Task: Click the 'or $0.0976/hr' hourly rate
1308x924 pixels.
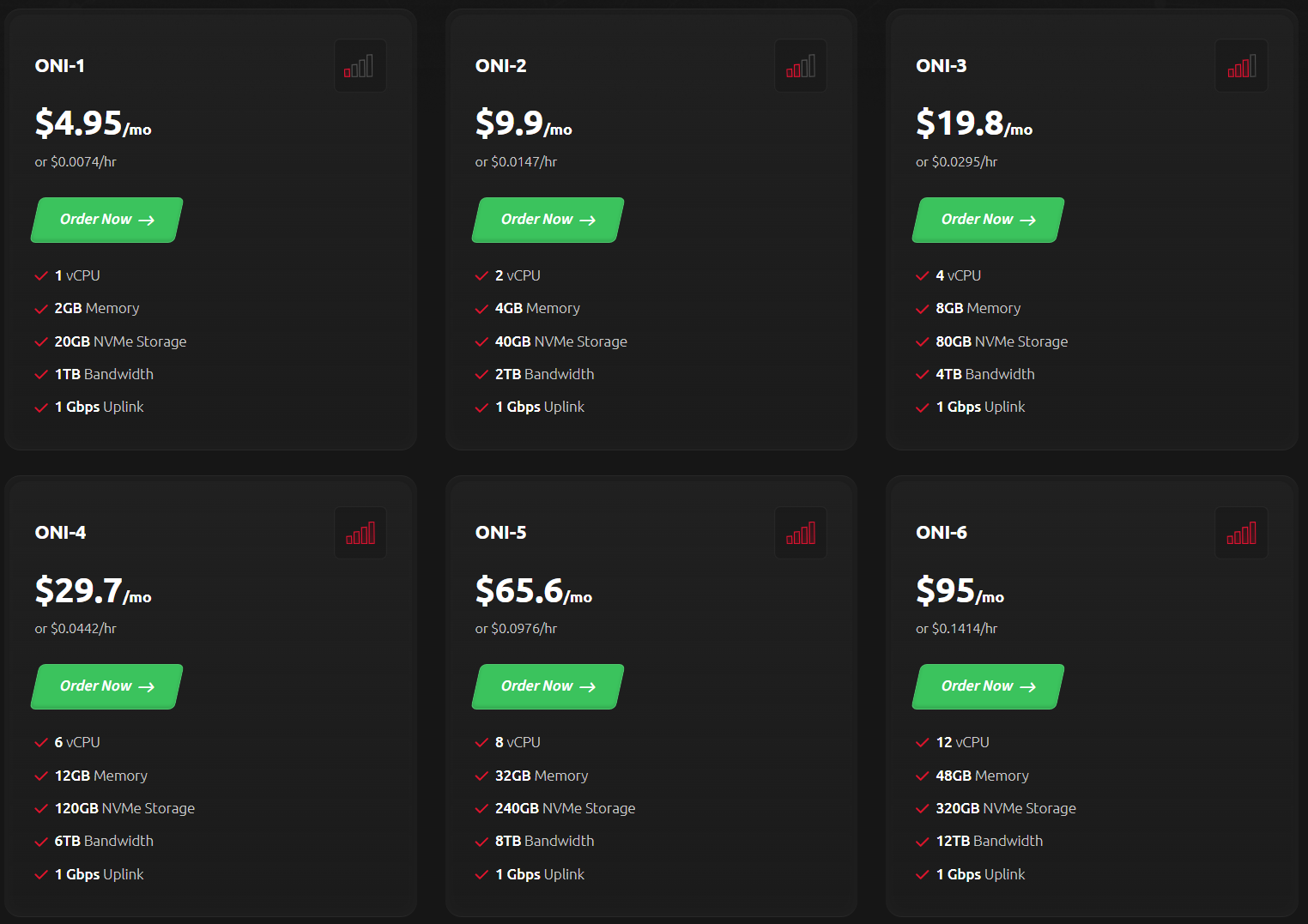Action: [x=516, y=629]
